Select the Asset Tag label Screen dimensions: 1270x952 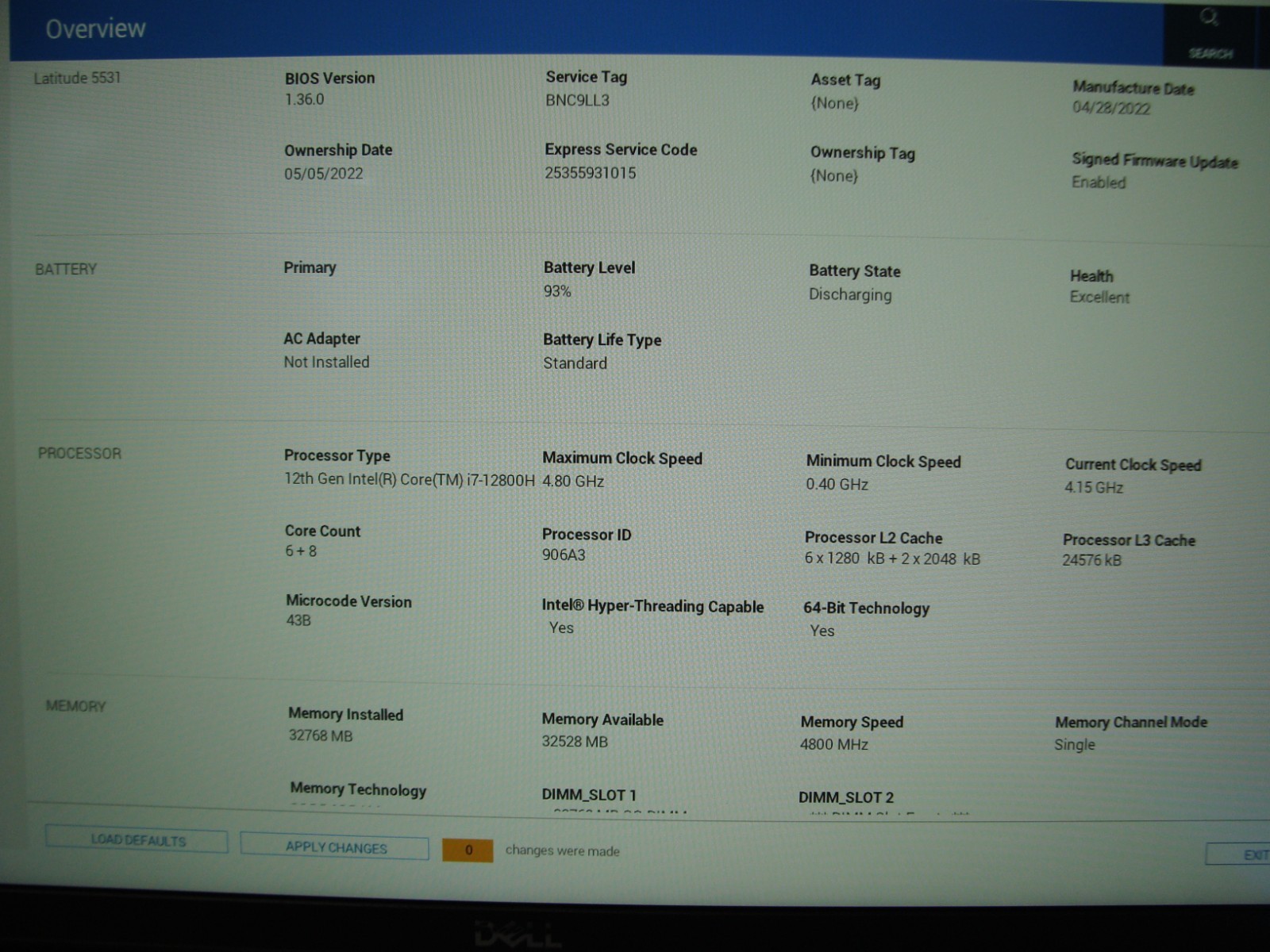(845, 79)
